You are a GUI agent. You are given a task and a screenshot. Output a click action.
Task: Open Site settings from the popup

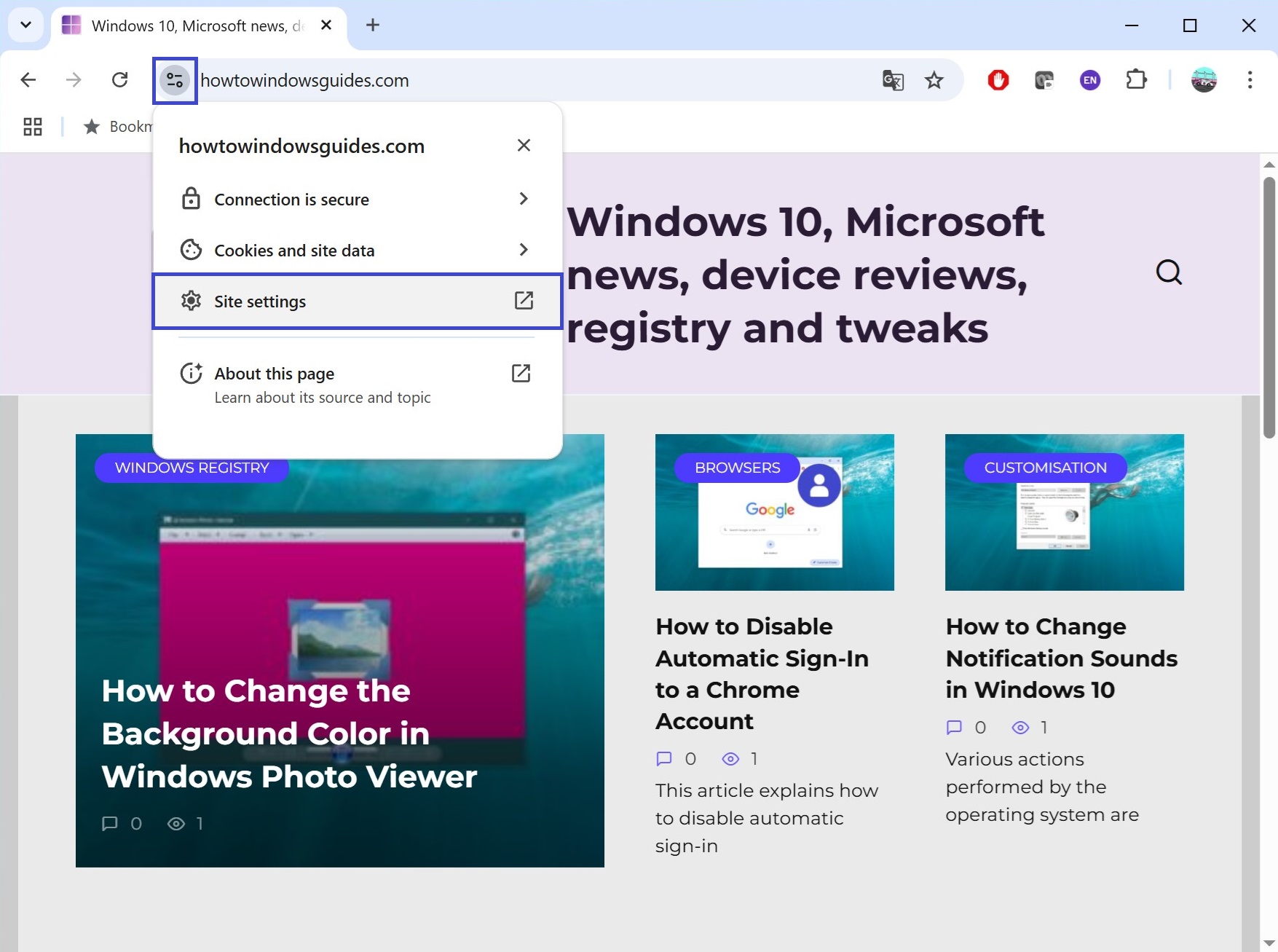[357, 302]
